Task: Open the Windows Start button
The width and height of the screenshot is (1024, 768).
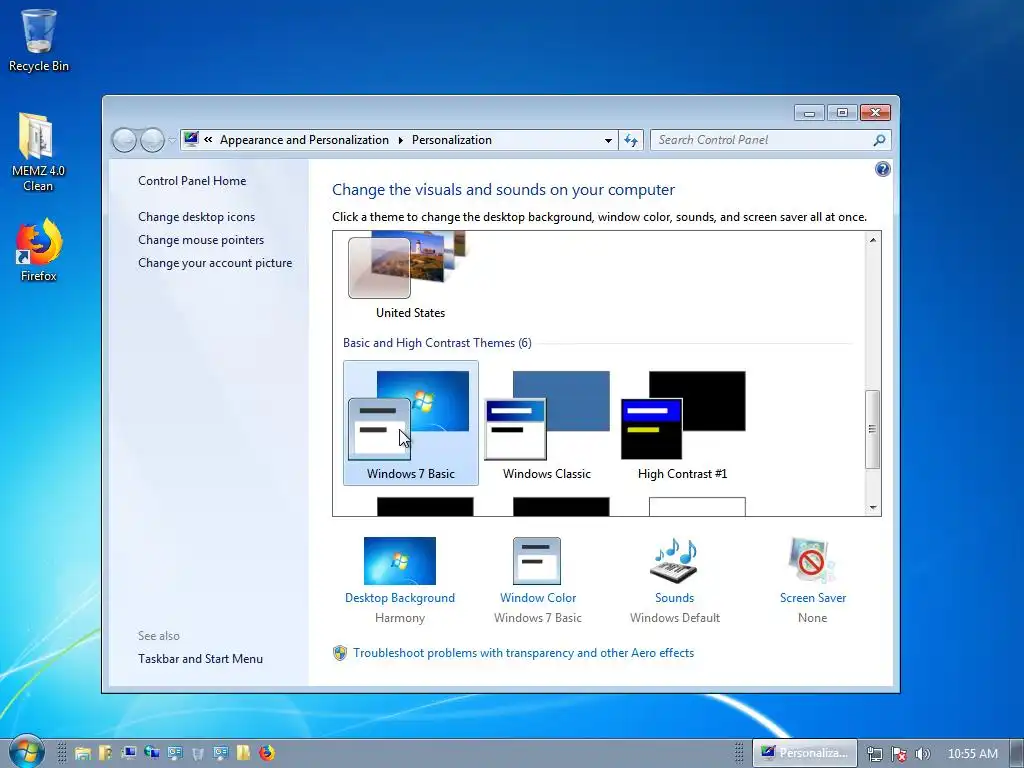Action: [27, 752]
